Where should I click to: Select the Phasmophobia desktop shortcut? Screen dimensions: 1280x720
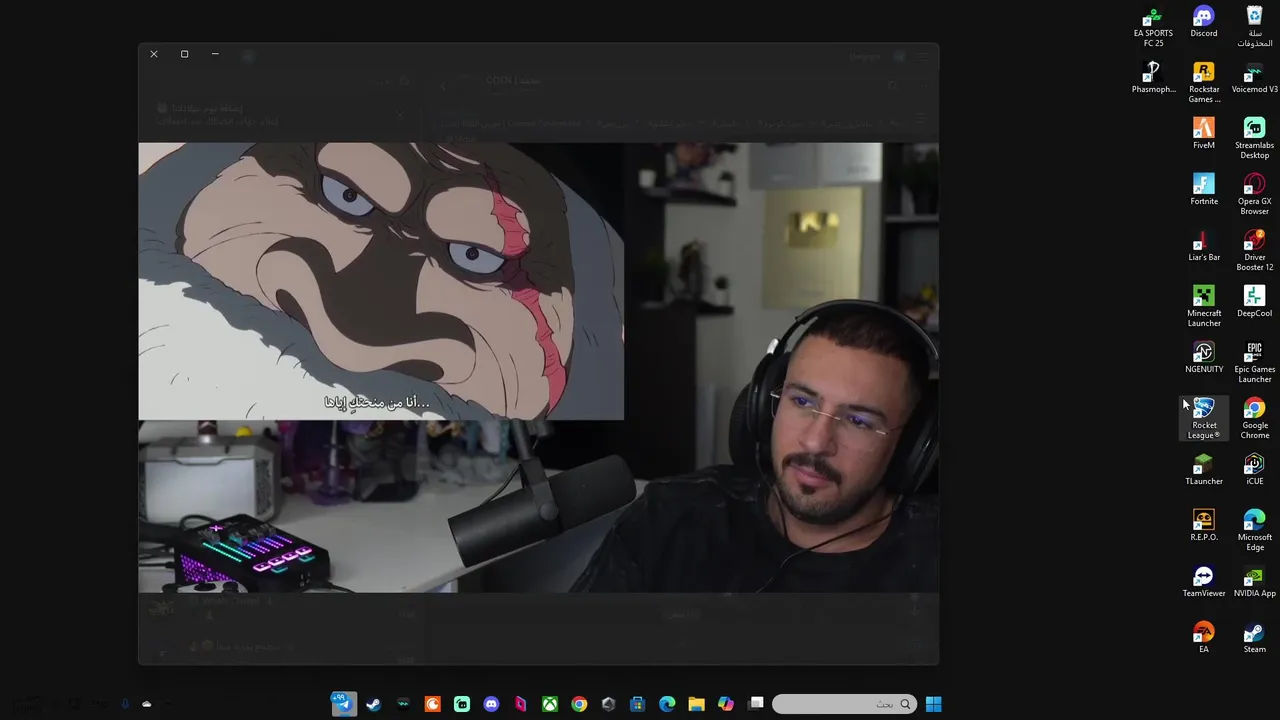[1153, 78]
